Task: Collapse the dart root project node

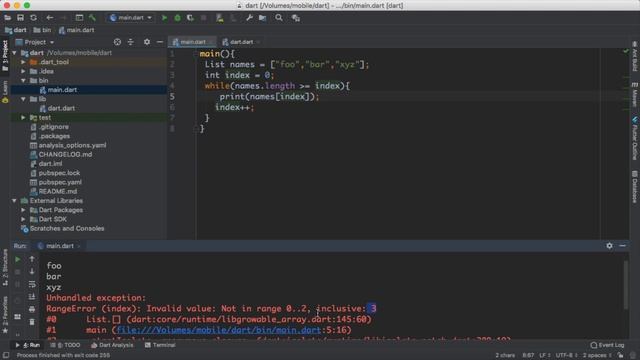Action: [14, 53]
